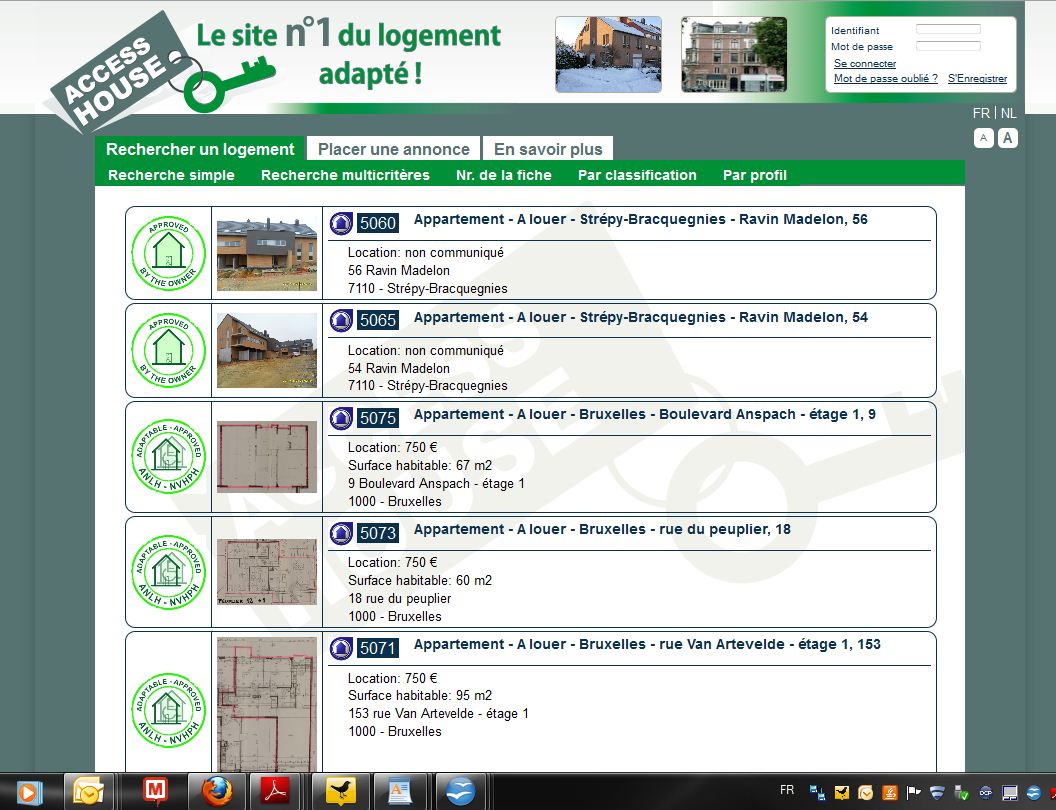1056x810 pixels.
Task: Select Par classification in the submenu
Action: pos(637,175)
